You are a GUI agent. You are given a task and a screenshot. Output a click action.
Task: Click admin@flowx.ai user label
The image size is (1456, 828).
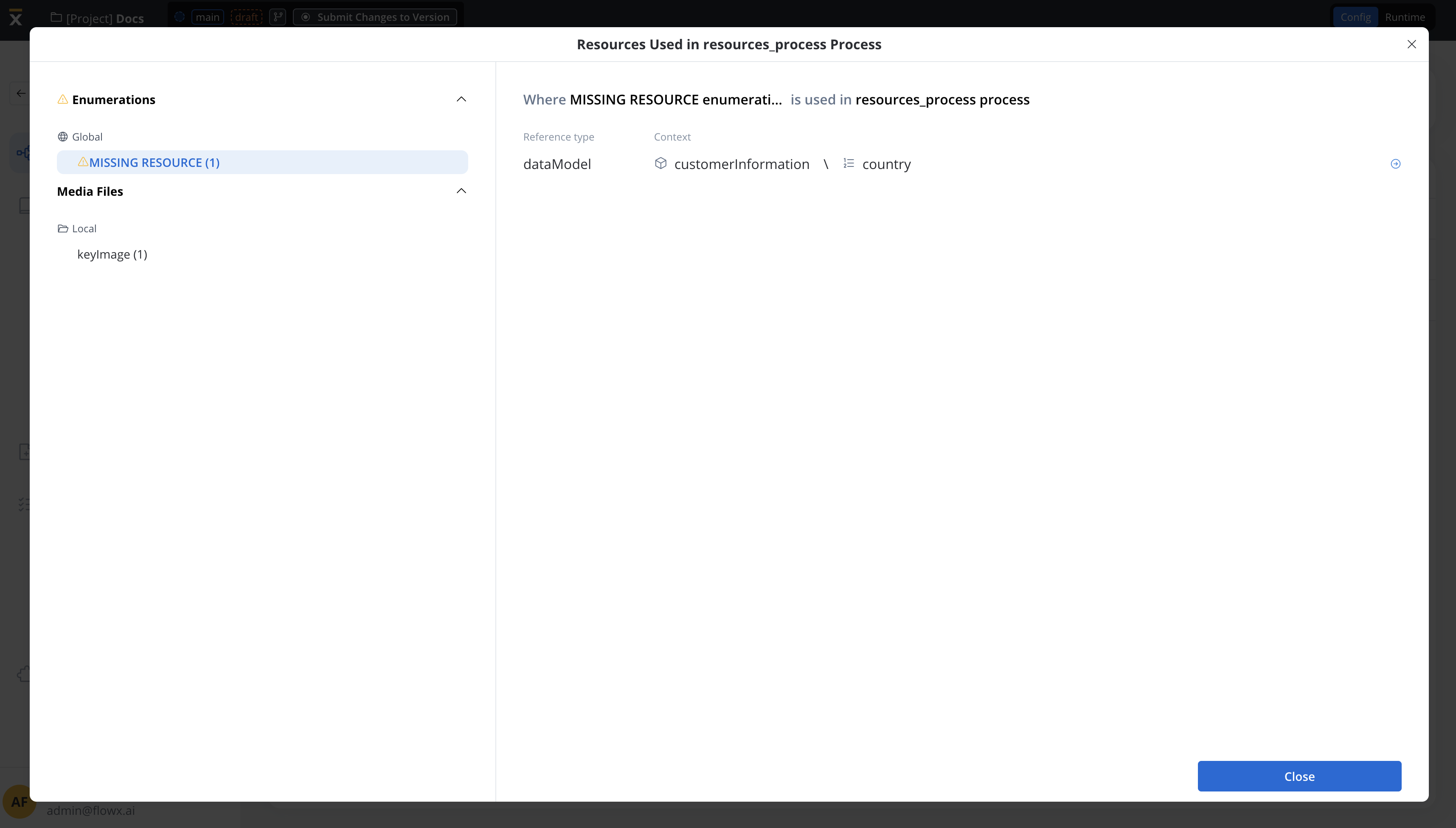coord(91,810)
